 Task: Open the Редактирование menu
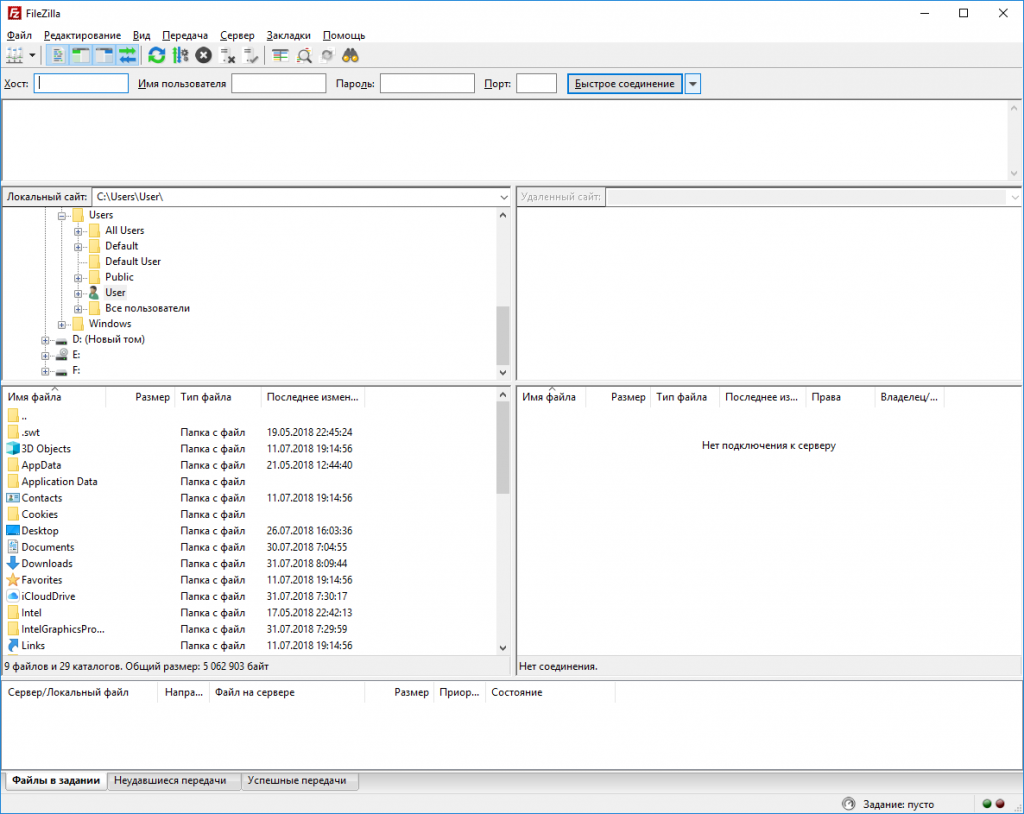82,35
